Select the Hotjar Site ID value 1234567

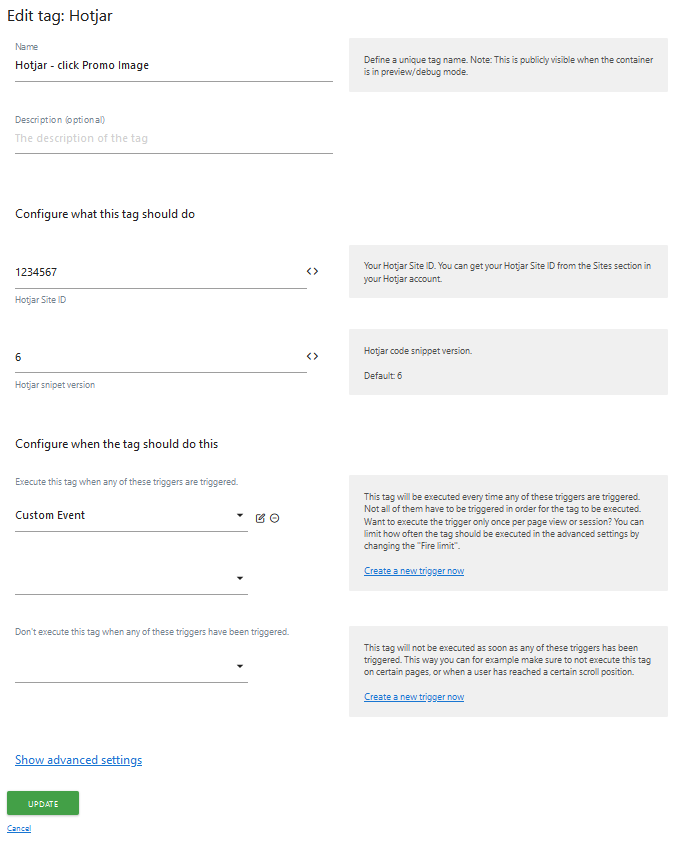click(x=100, y=271)
